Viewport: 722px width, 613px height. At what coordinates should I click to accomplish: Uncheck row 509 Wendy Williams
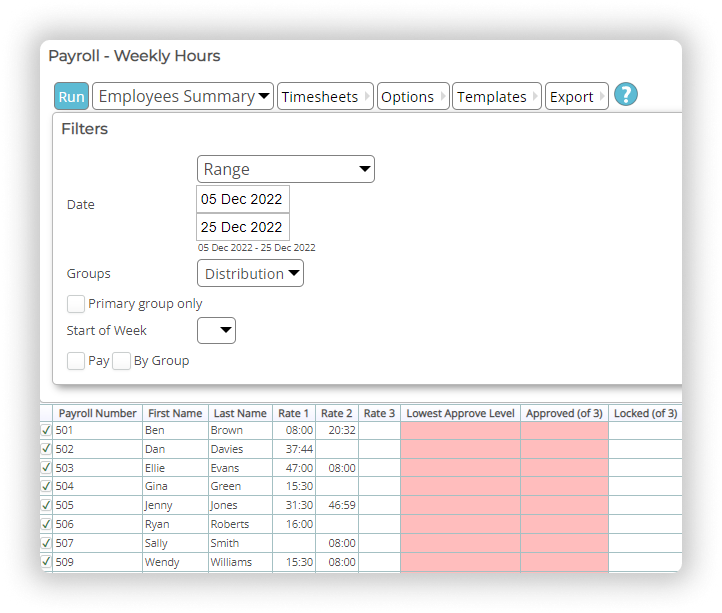[x=46, y=561]
